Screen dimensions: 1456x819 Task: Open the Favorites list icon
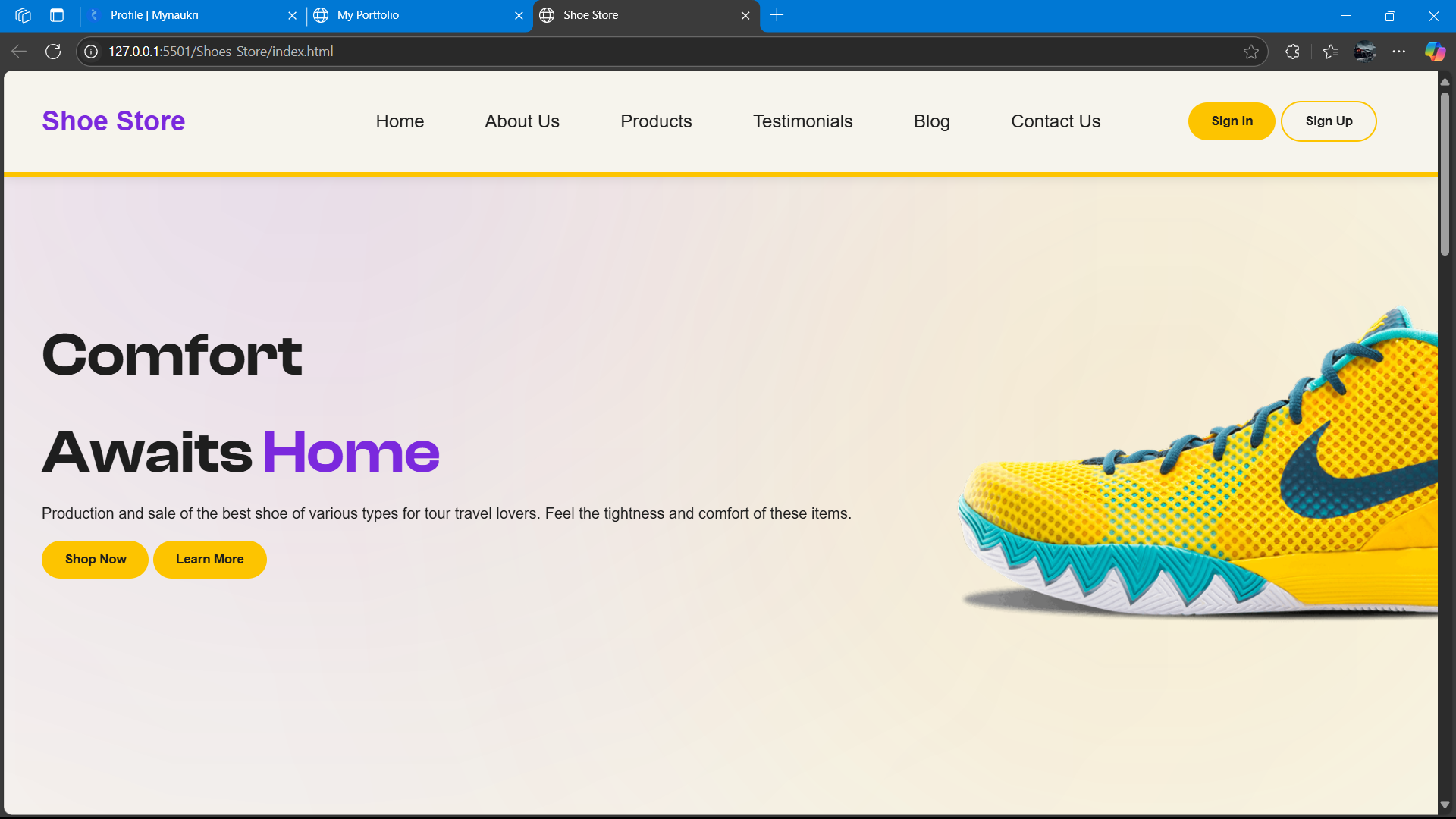[x=1331, y=52]
